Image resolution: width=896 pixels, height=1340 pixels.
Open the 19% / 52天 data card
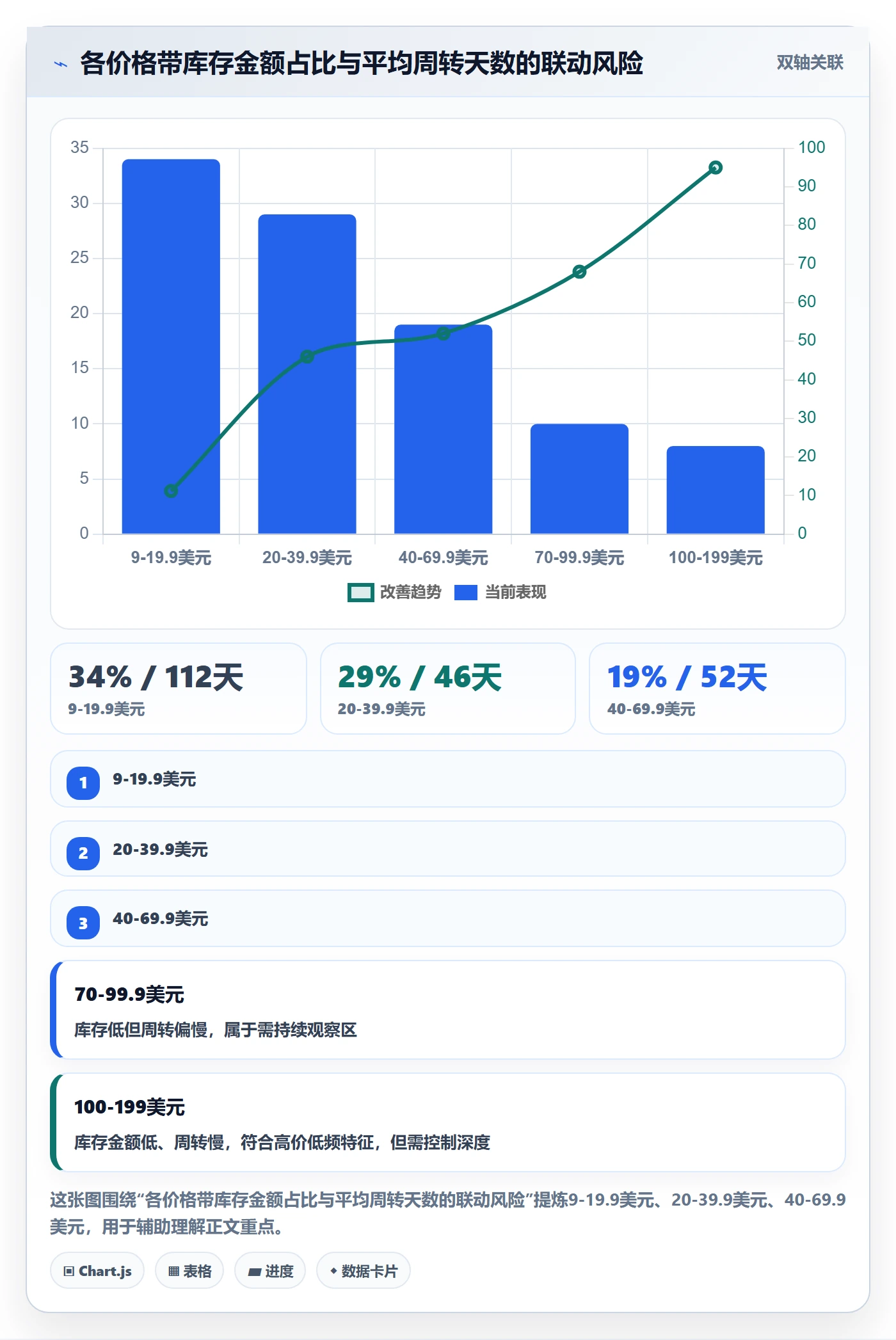coord(717,689)
